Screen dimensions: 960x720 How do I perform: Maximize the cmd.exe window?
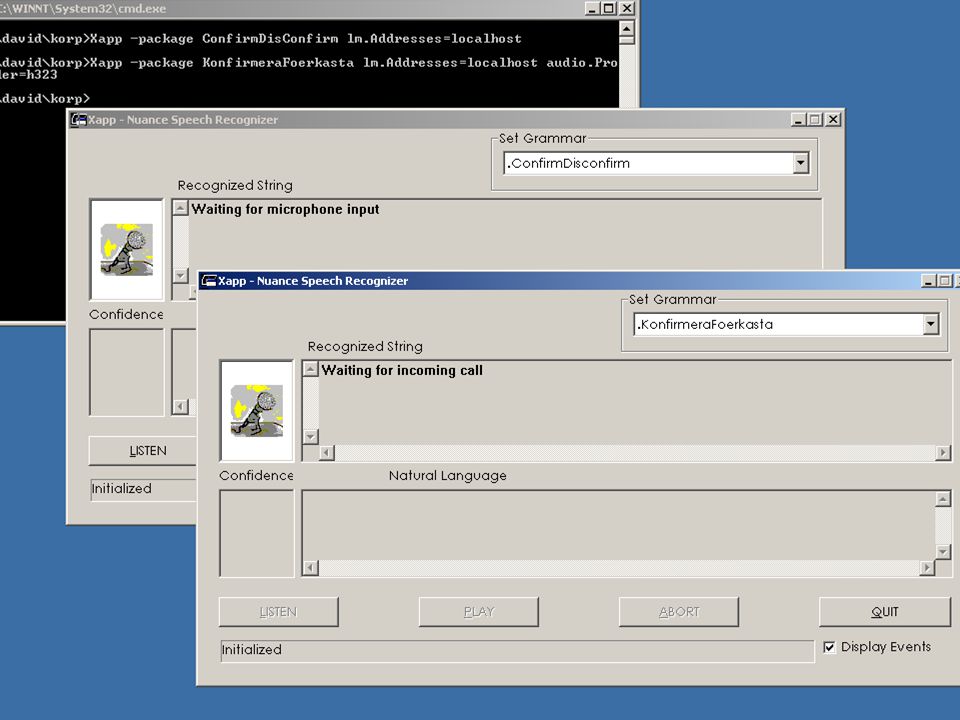[x=609, y=8]
